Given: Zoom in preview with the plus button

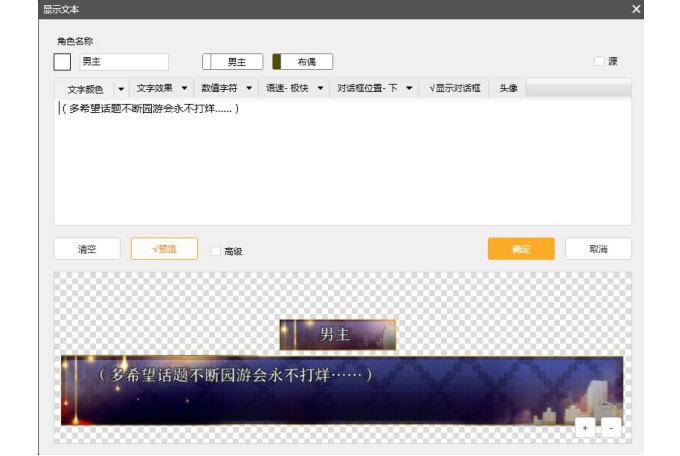Looking at the screenshot, I should tap(586, 428).
